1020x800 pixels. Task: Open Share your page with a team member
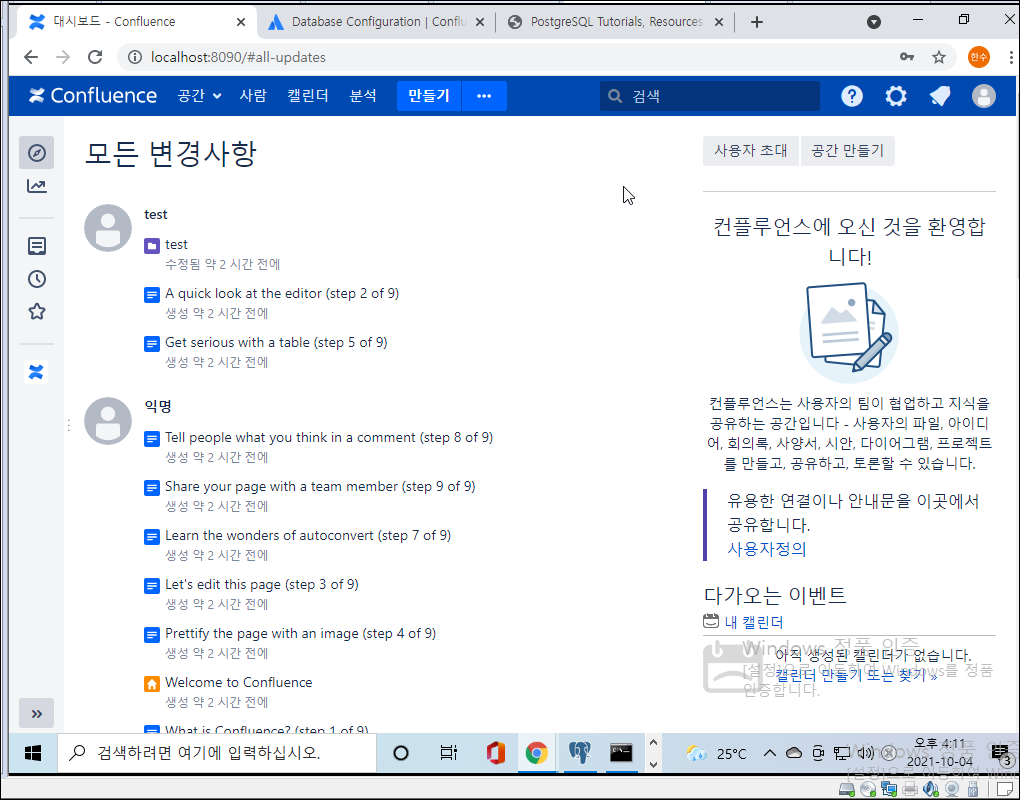pos(320,487)
